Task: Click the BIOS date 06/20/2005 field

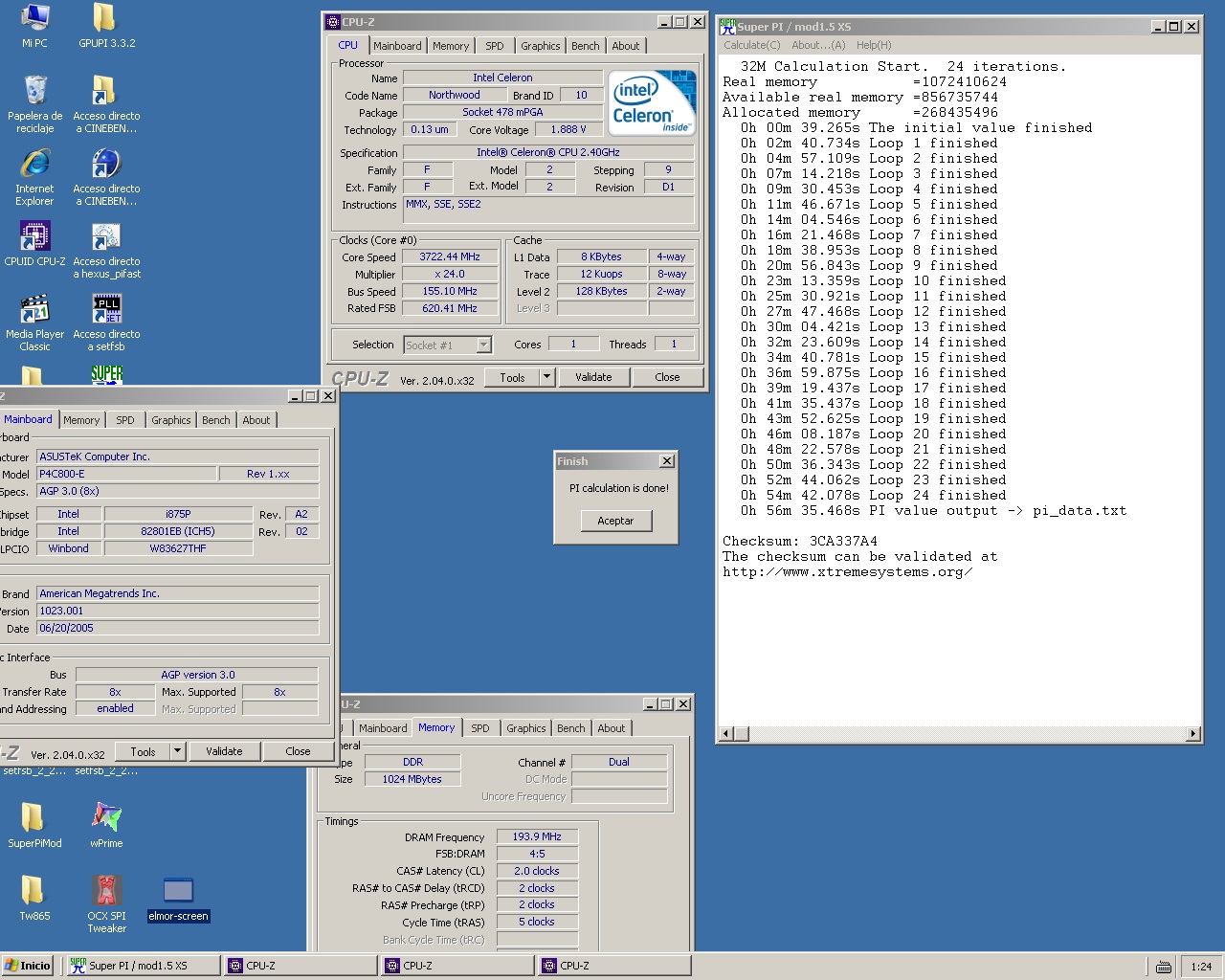Action: pyautogui.click(x=178, y=628)
